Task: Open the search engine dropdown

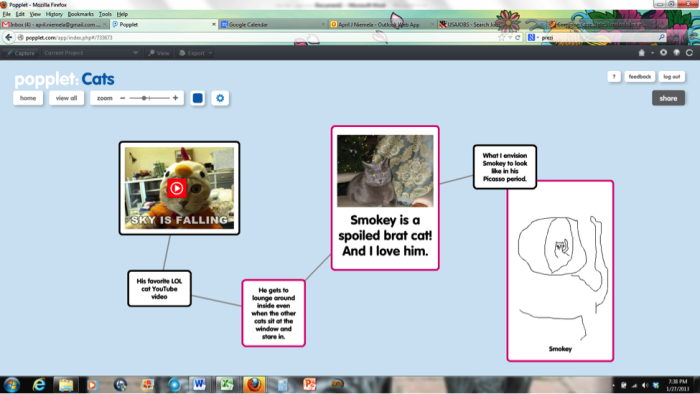Action: (x=533, y=38)
